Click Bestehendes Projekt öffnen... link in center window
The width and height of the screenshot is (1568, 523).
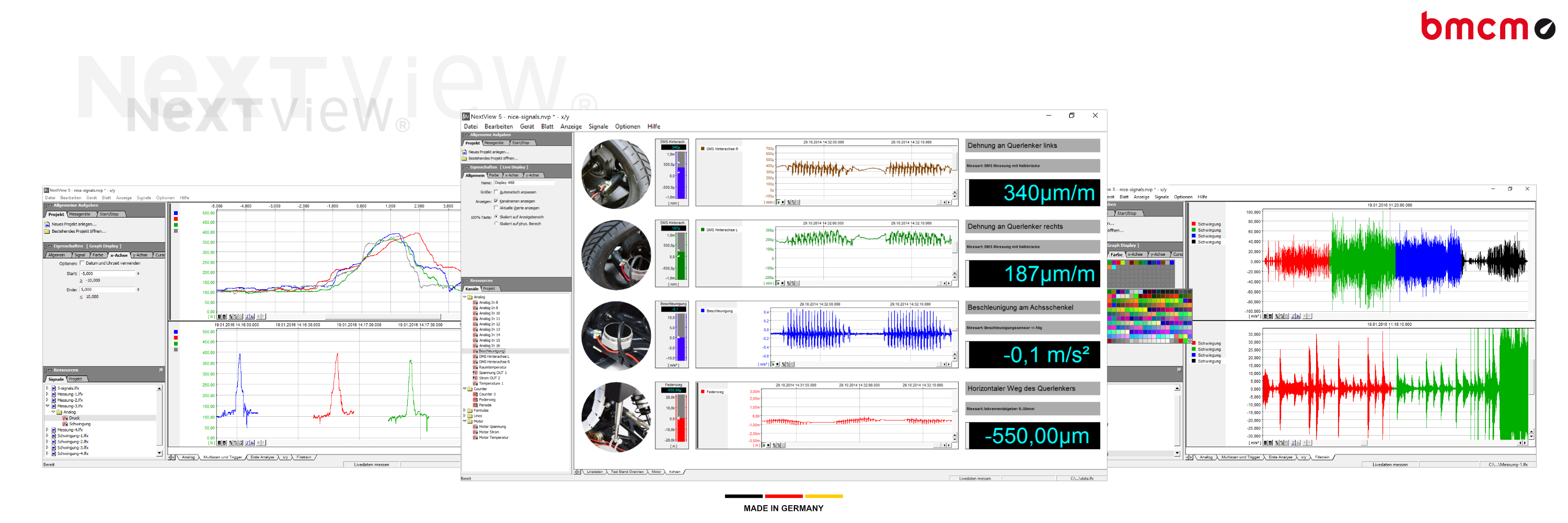(493, 158)
